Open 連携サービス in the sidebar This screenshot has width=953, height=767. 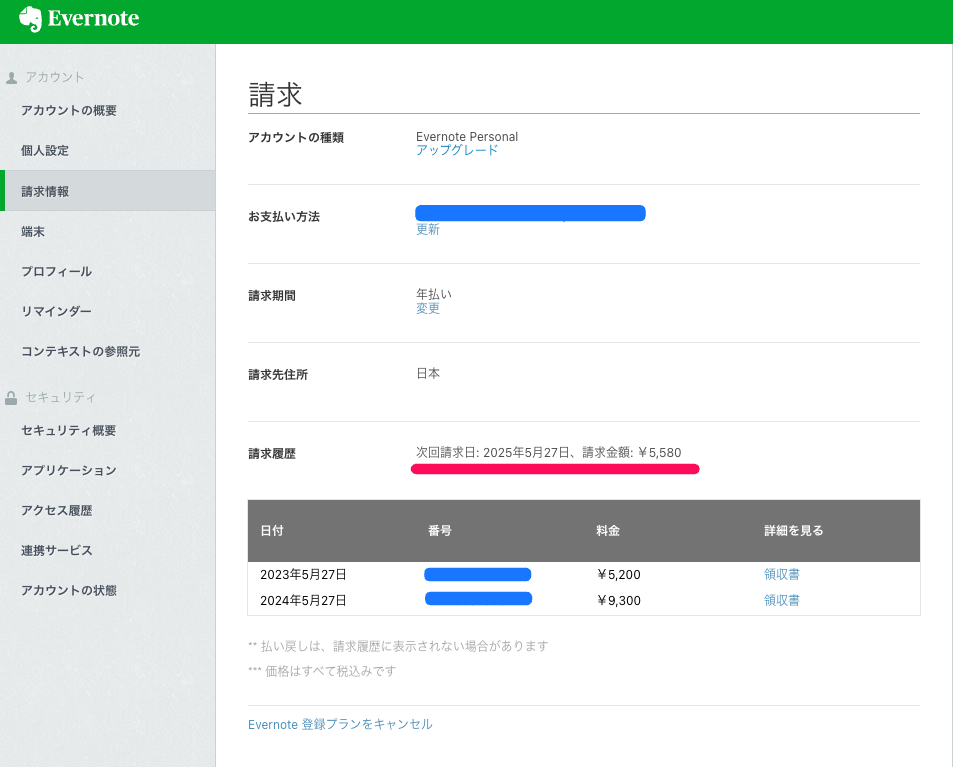coord(57,551)
